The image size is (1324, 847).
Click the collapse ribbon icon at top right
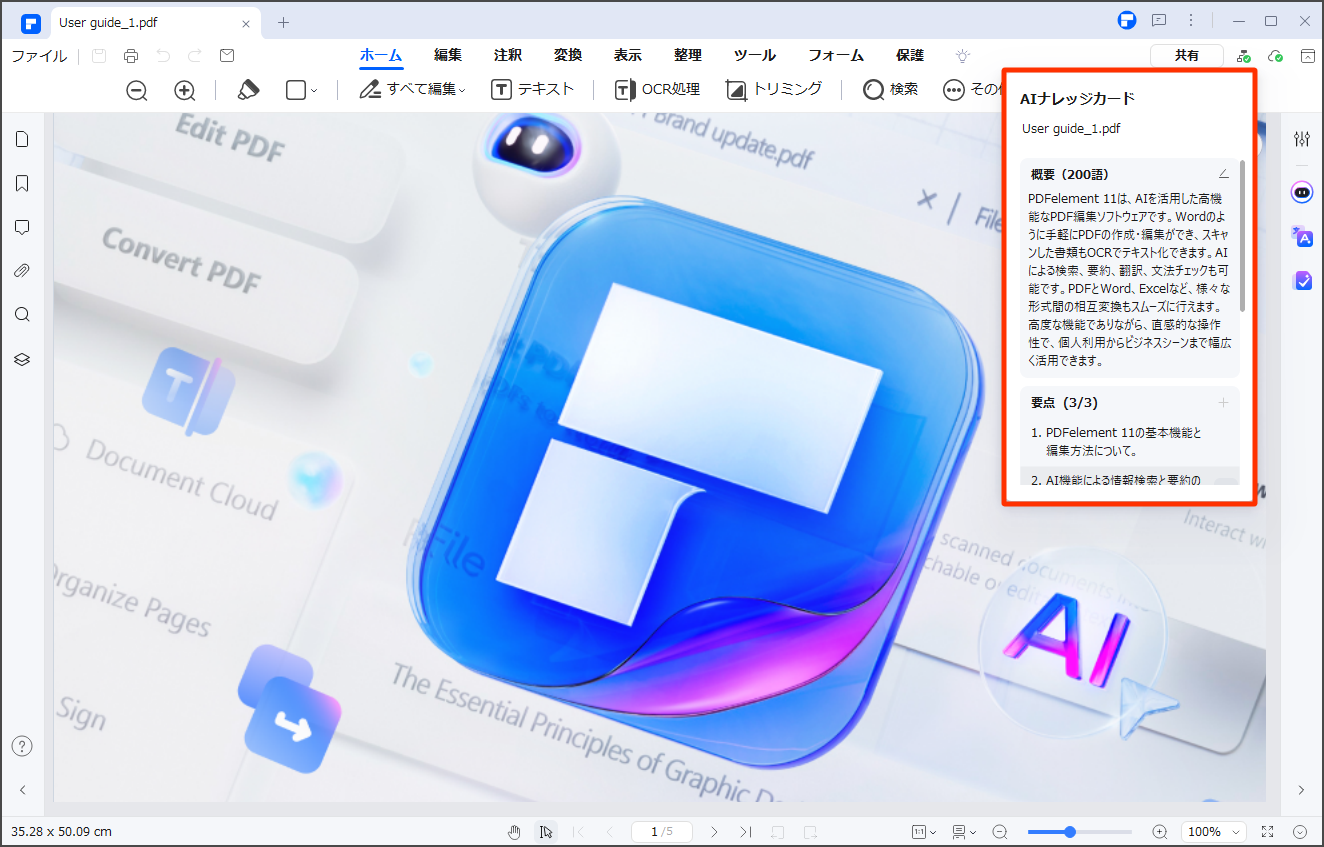click(1307, 56)
